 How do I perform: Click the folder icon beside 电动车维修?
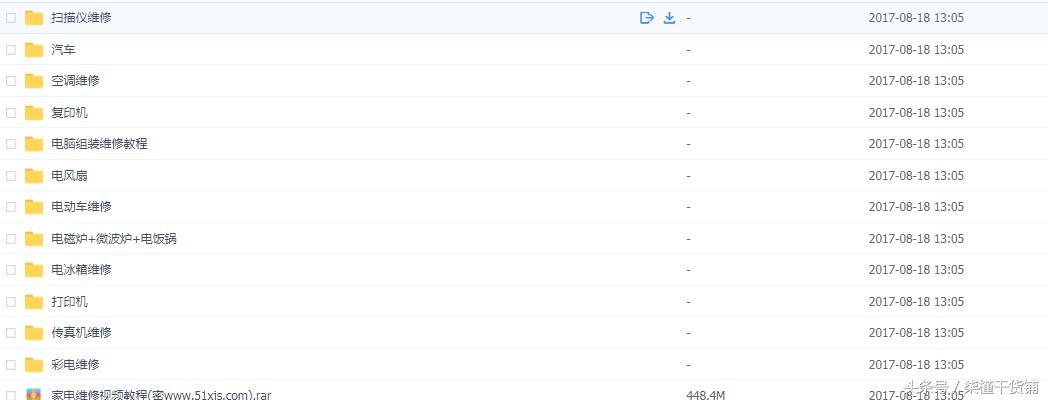[34, 207]
